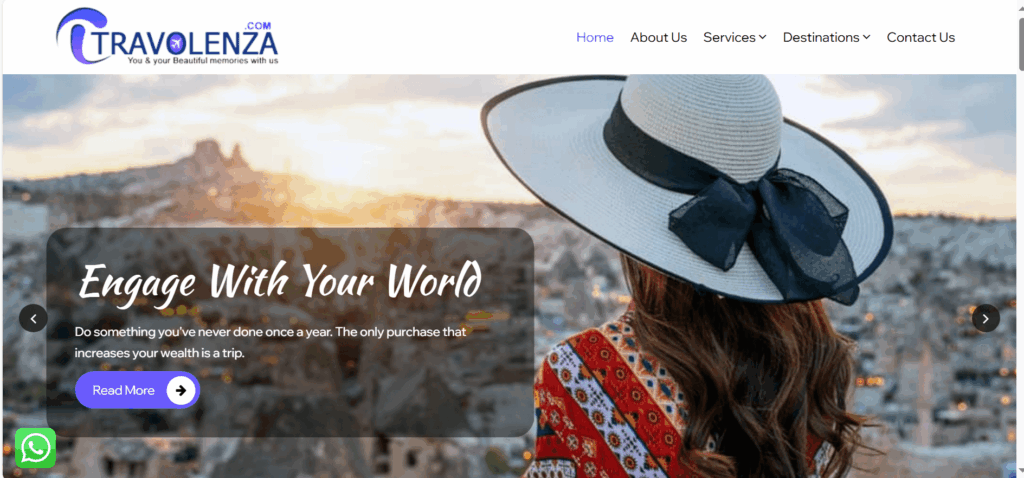The height and width of the screenshot is (478, 1024).
Task: Click the slide description paragraph text
Action: pos(270,342)
